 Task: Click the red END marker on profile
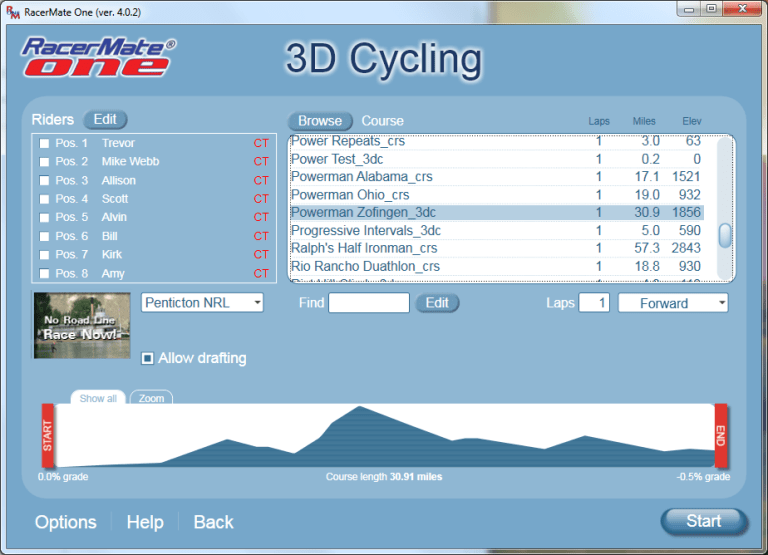pyautogui.click(x=720, y=436)
